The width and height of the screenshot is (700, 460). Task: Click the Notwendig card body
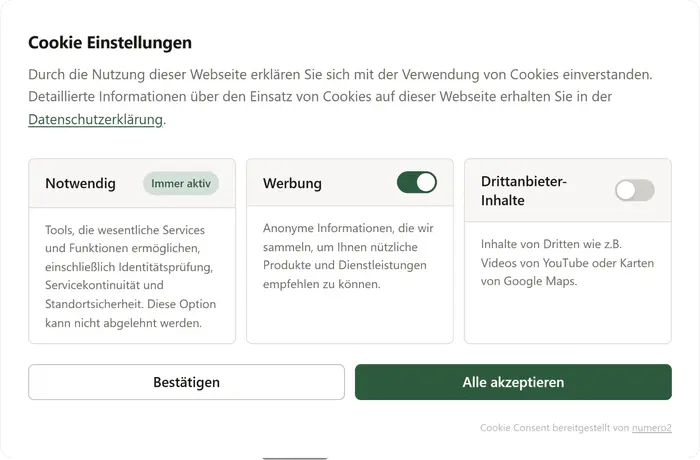tap(132, 276)
